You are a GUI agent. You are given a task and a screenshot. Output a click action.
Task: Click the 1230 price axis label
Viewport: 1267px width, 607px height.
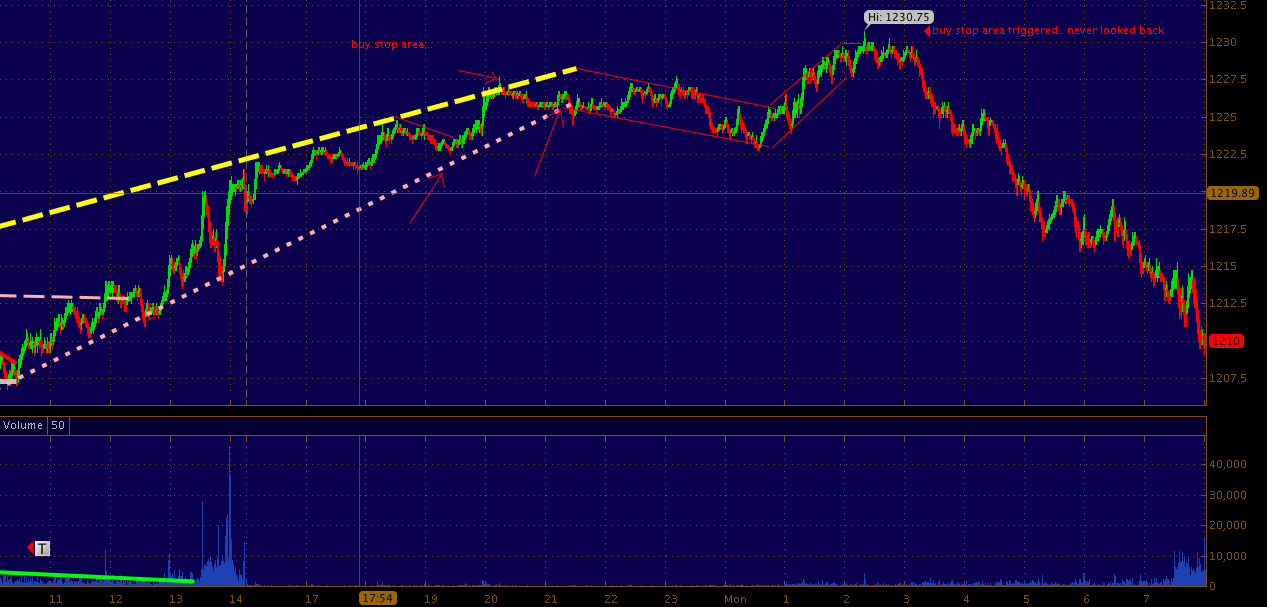coord(1223,42)
